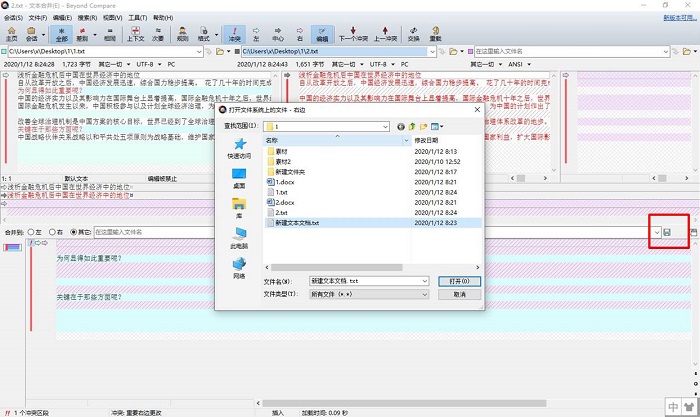Screen dimensions: 700x417
Task: Take the 左 left arrow toolbar icon
Action: (256, 34)
